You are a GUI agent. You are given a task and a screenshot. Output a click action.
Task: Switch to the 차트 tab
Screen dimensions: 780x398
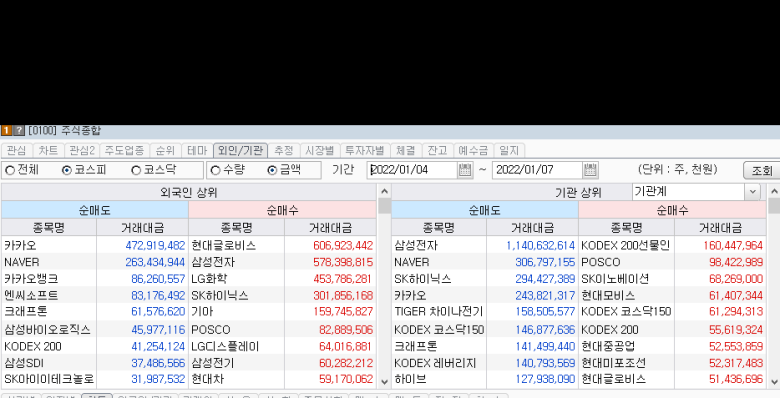48,150
